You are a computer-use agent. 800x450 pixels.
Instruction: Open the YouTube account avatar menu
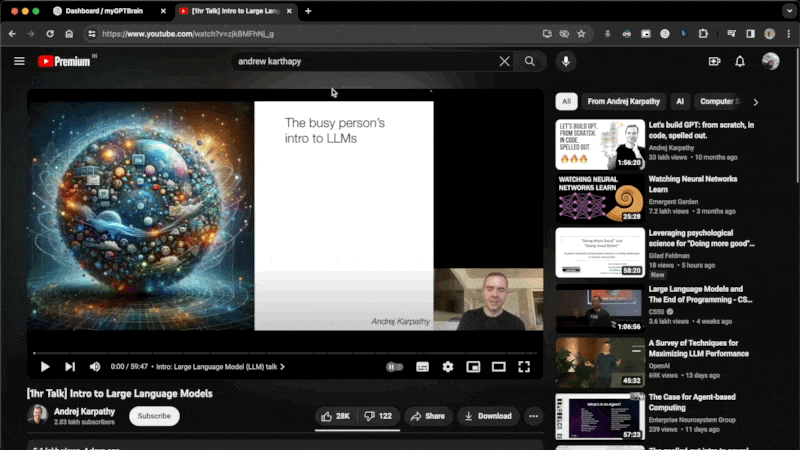[x=770, y=61]
